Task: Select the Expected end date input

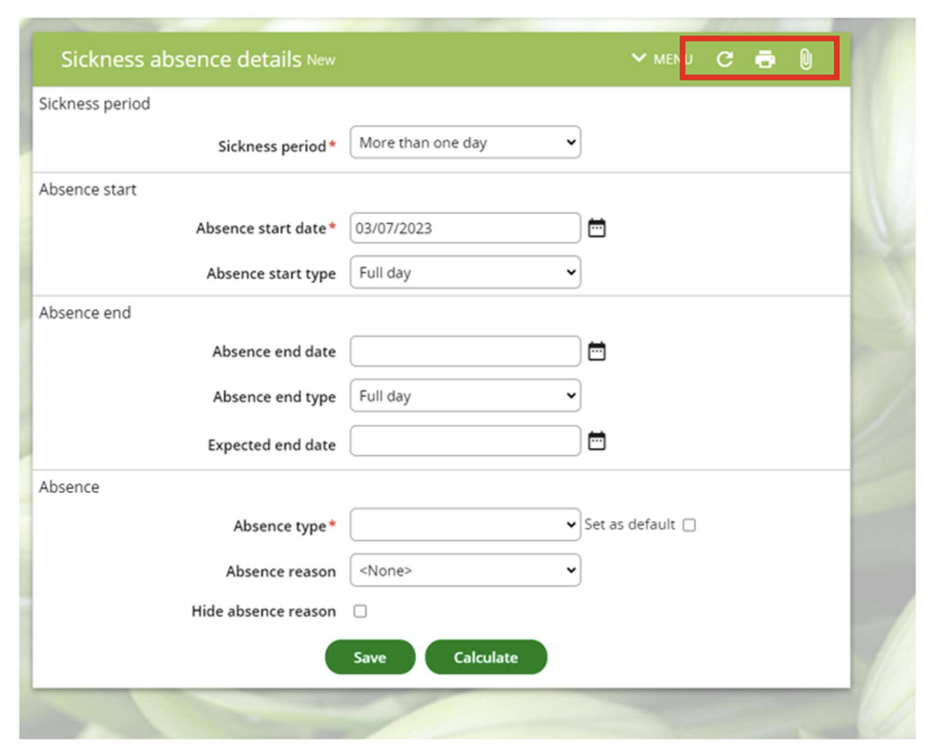Action: [x=465, y=441]
